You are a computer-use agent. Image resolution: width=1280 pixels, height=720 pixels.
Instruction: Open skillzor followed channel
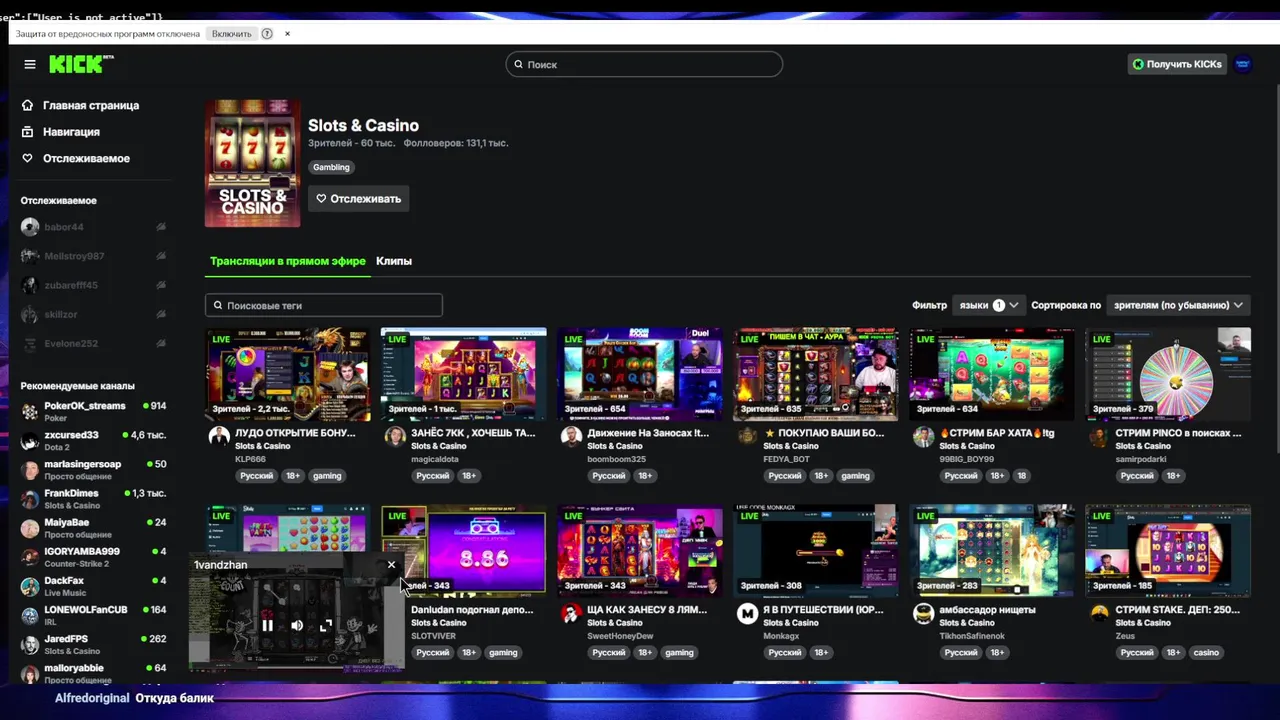point(94,314)
